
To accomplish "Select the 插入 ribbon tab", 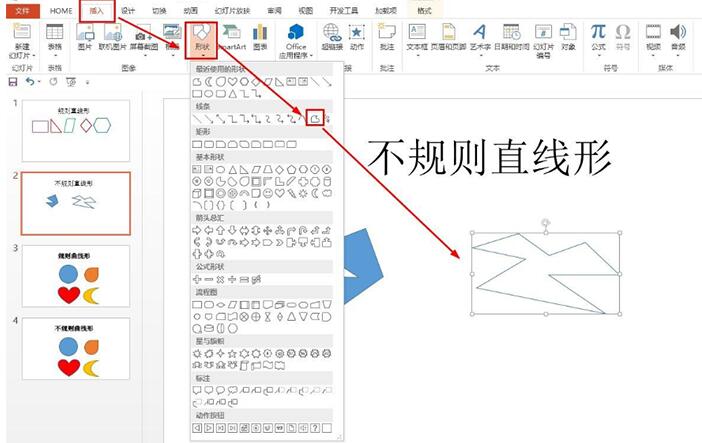I will tap(97, 11).
